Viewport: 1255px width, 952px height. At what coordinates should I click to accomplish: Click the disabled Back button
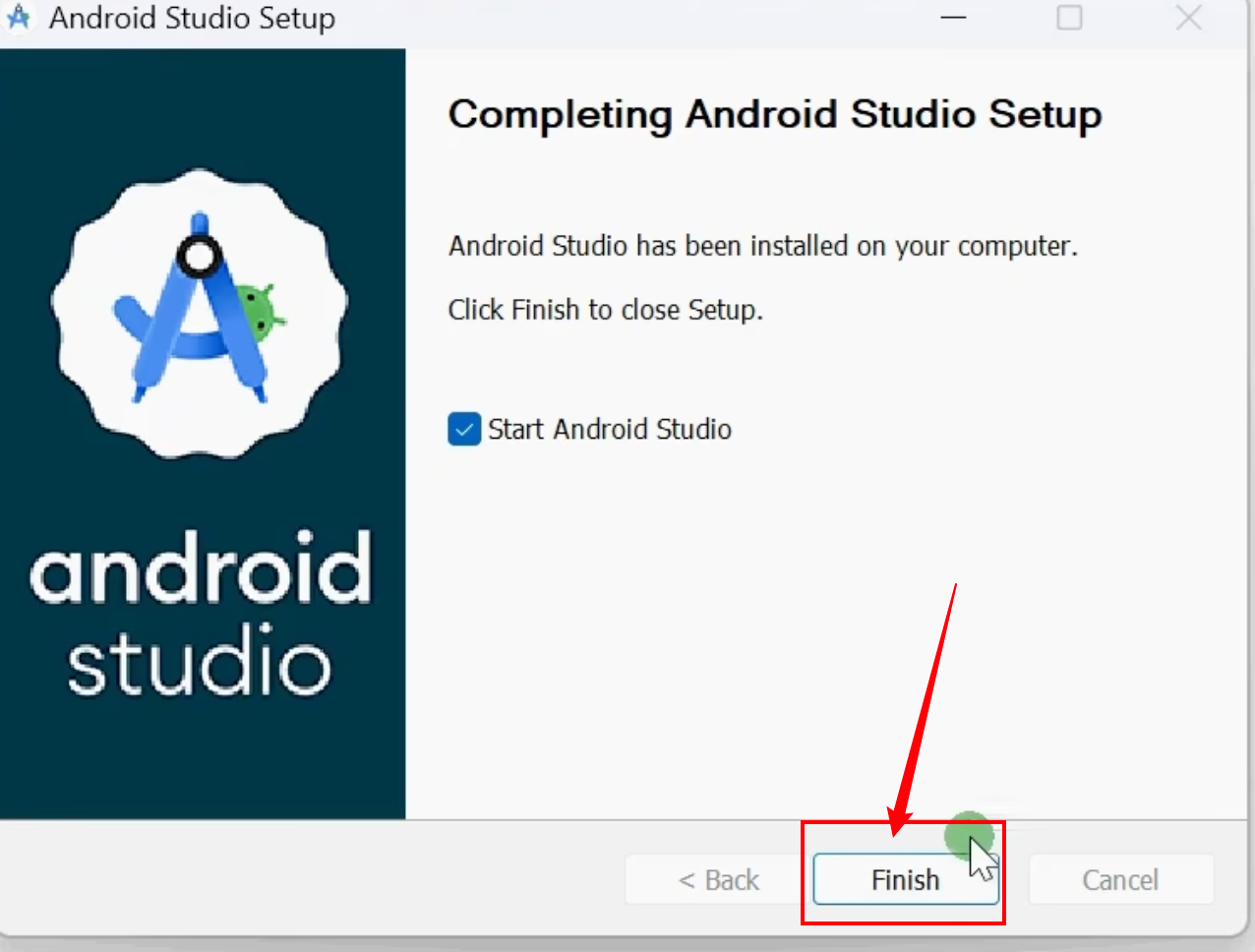719,879
